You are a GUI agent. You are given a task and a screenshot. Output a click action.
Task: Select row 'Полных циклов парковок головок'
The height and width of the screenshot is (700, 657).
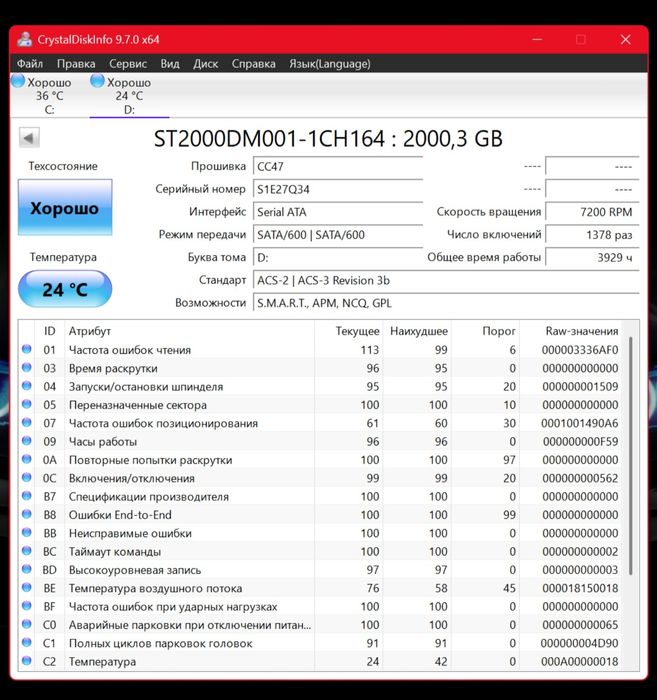point(320,643)
